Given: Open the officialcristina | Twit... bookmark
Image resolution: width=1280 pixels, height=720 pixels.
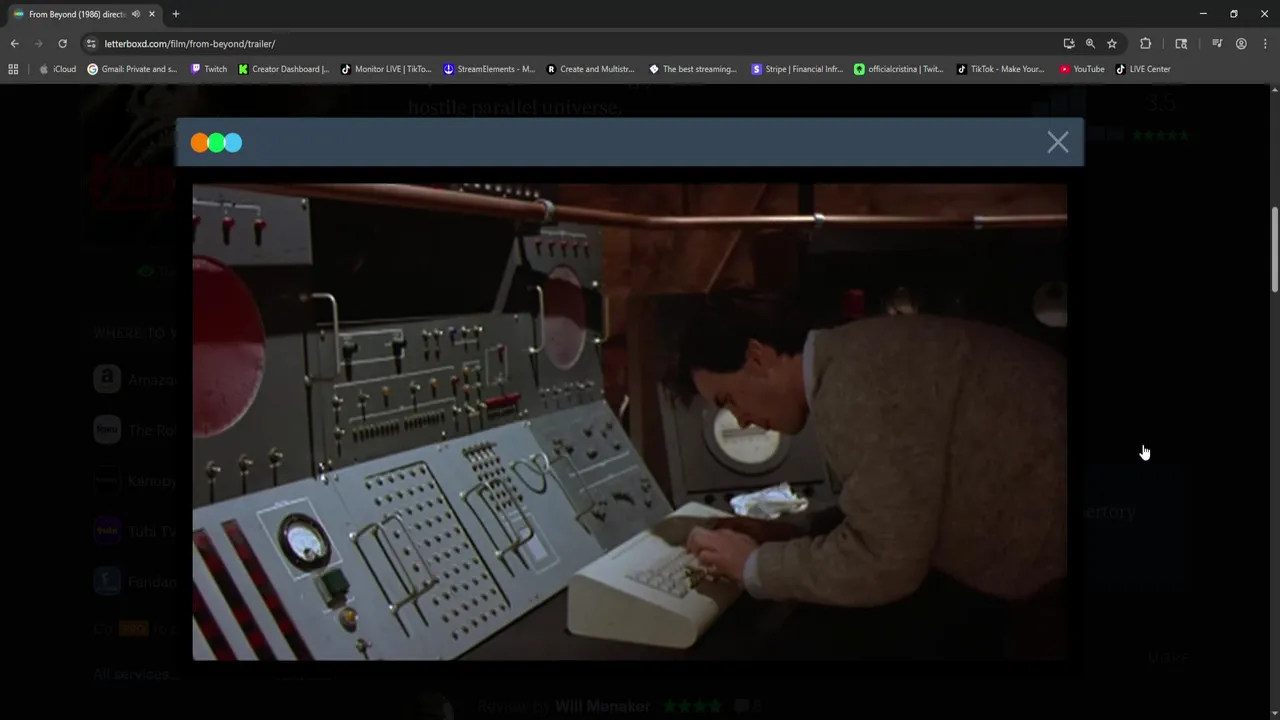Looking at the screenshot, I should click(899, 69).
